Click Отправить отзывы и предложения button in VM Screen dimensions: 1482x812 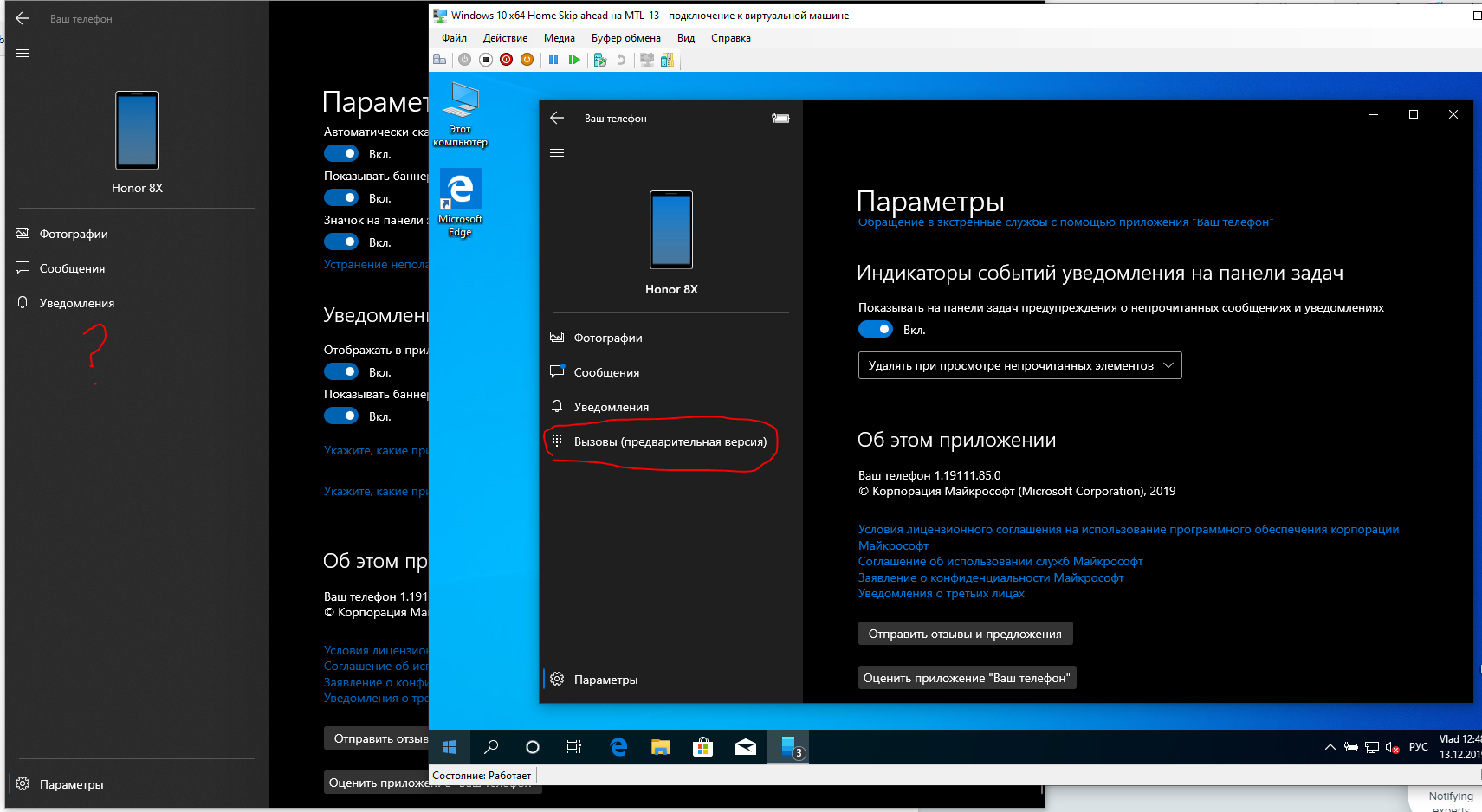965,634
